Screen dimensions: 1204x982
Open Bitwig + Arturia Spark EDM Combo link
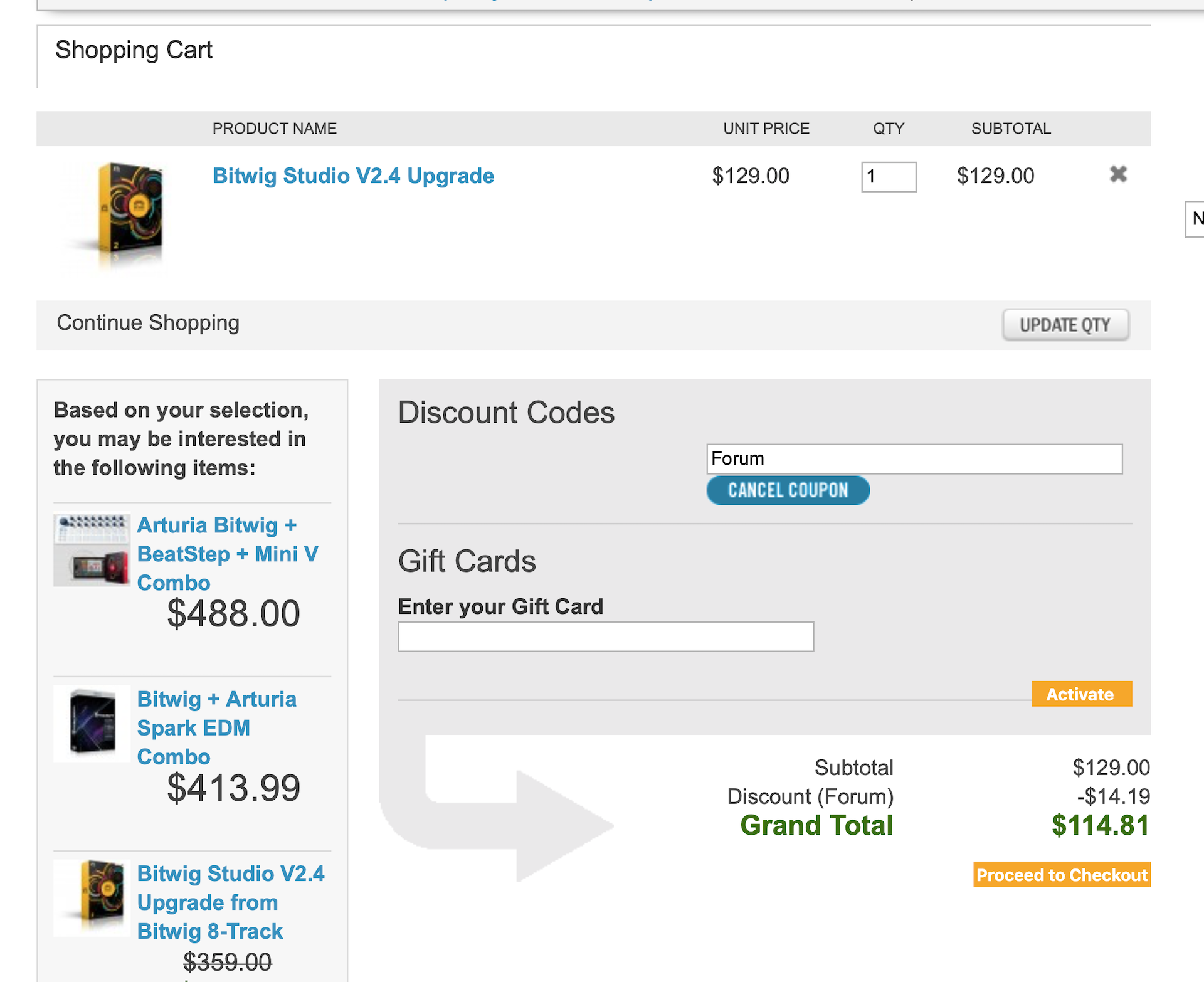tap(216, 727)
